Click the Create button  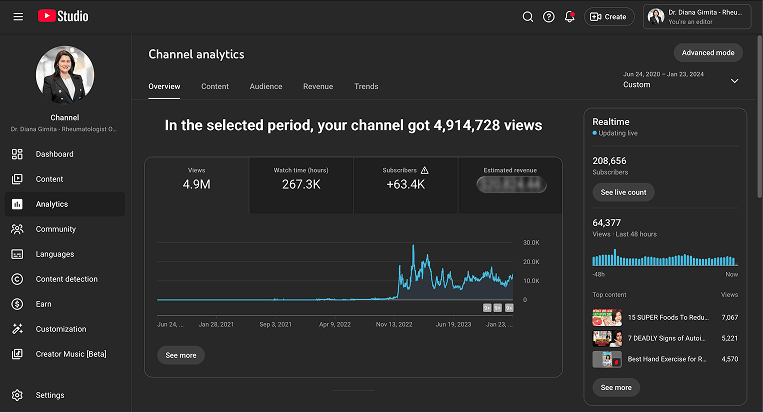click(609, 16)
